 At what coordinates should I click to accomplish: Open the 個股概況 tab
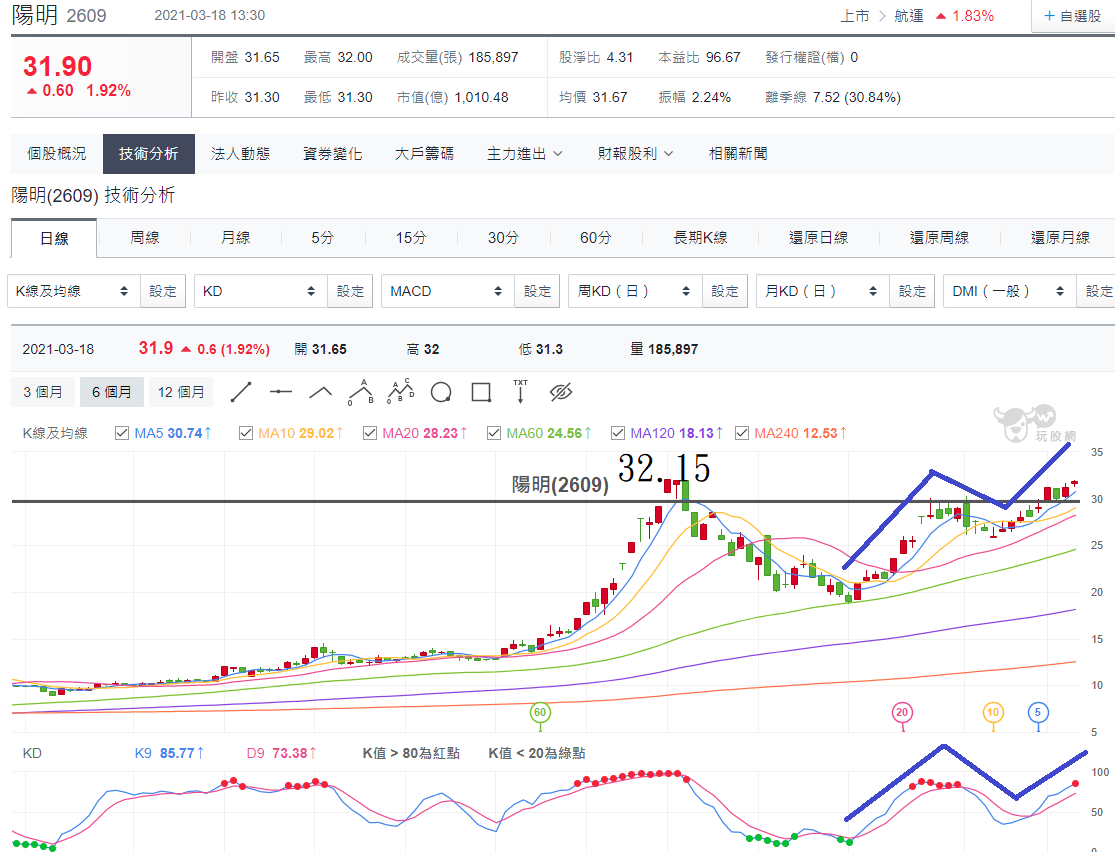[x=57, y=154]
